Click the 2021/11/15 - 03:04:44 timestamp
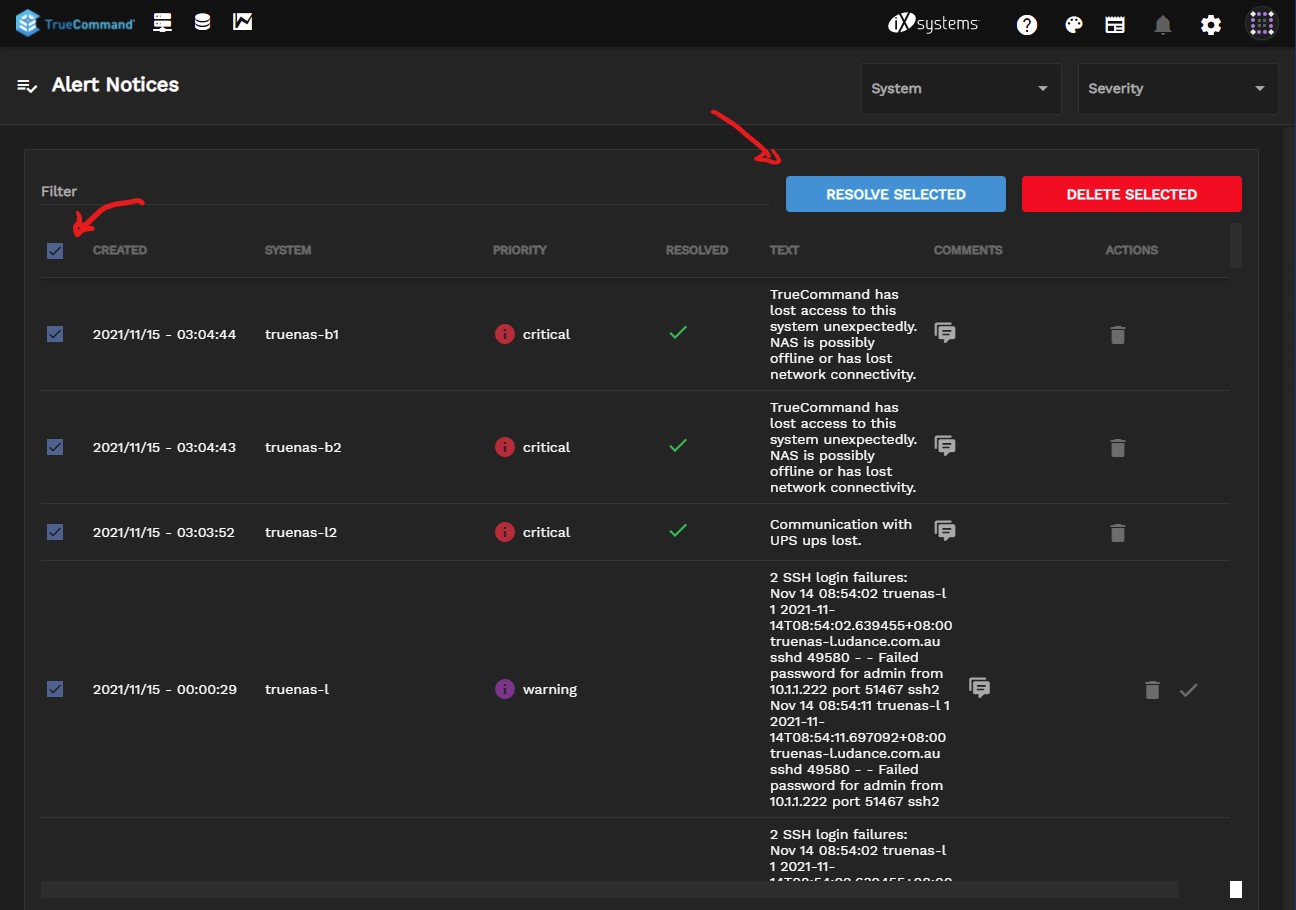The image size is (1296, 910). [x=165, y=334]
